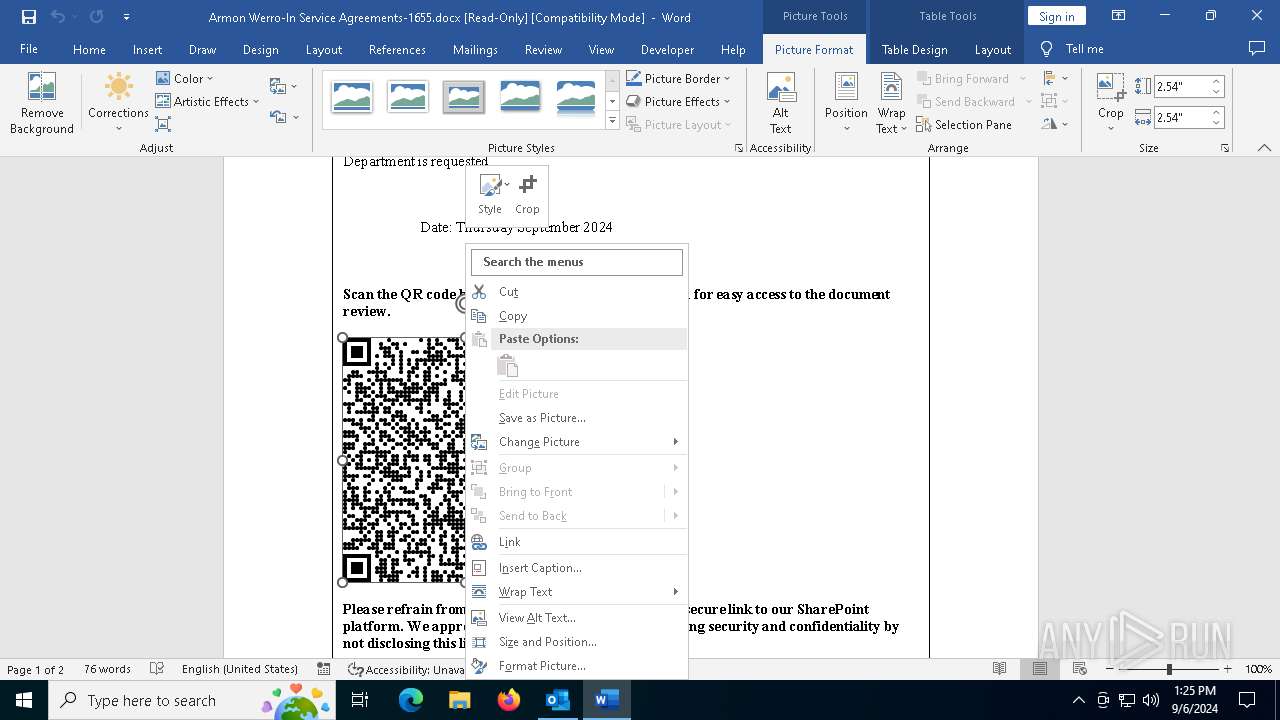Open the Picture Effects dropdown

(x=678, y=101)
